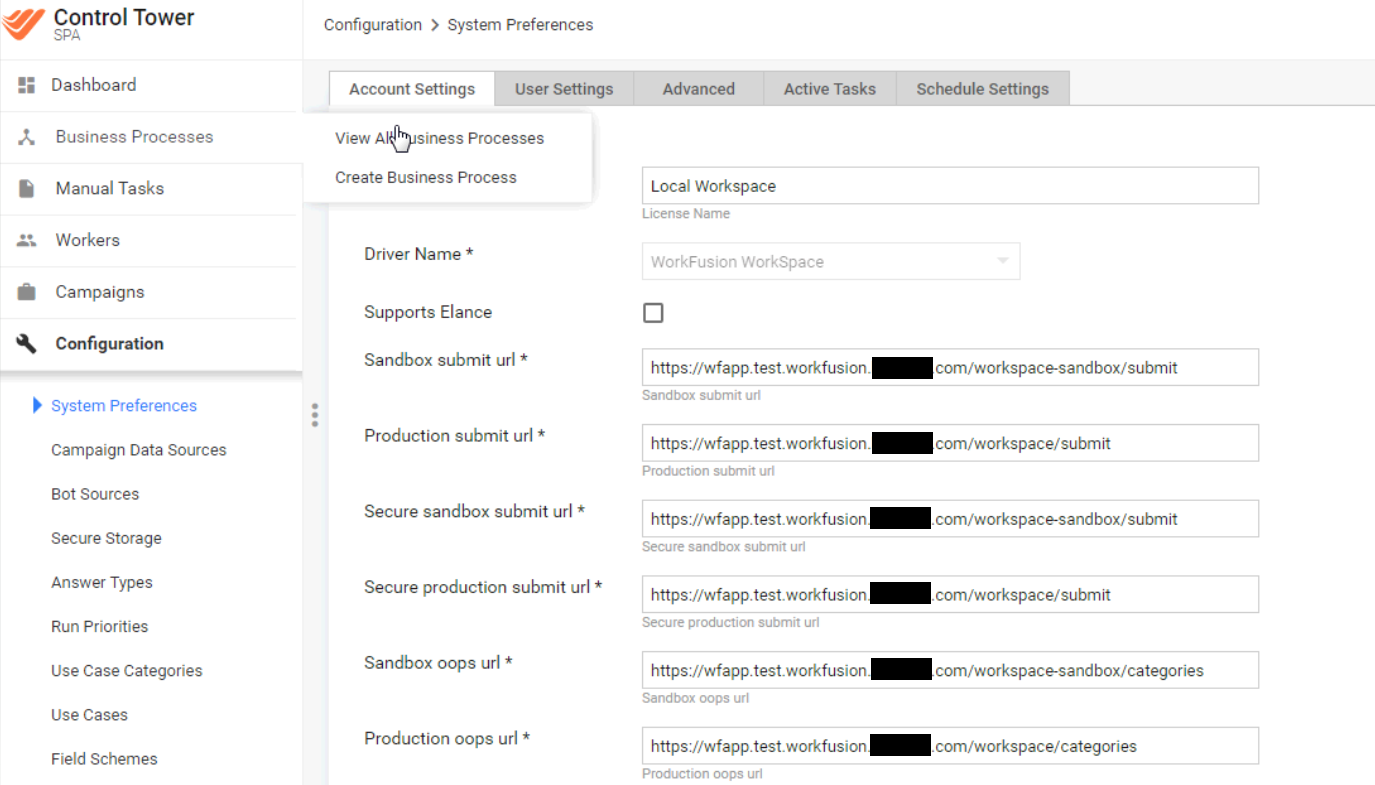The height and width of the screenshot is (785, 1375).
Task: Select System Preferences in the sidebar
Action: [124, 406]
